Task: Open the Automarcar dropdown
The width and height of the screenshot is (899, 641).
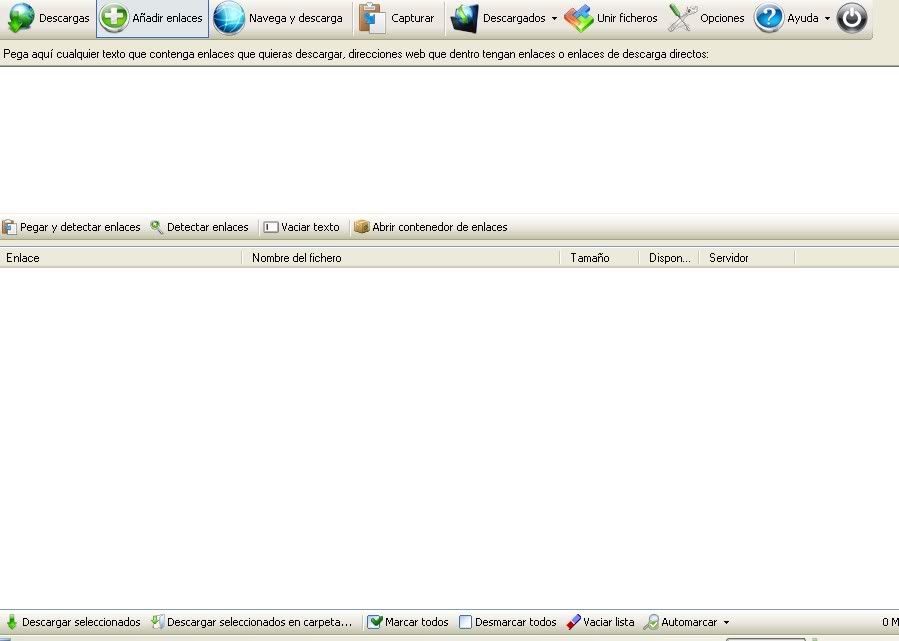Action: point(726,622)
